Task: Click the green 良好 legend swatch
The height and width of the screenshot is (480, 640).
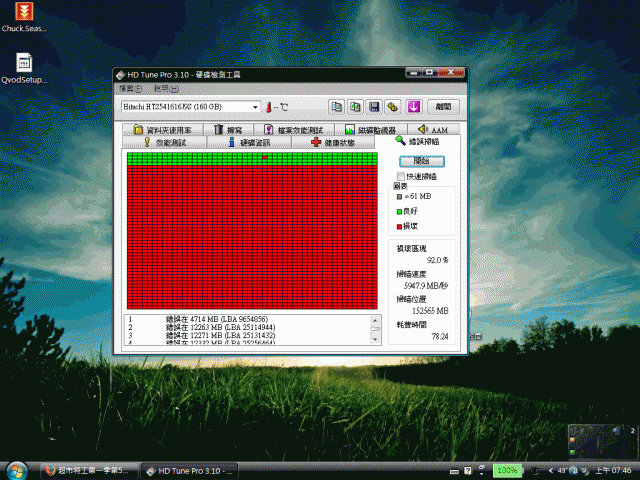Action: (x=399, y=211)
